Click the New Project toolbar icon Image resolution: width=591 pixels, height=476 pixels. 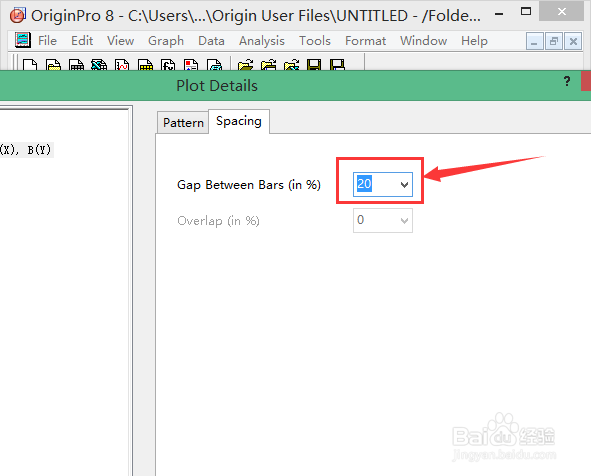tap(30, 65)
